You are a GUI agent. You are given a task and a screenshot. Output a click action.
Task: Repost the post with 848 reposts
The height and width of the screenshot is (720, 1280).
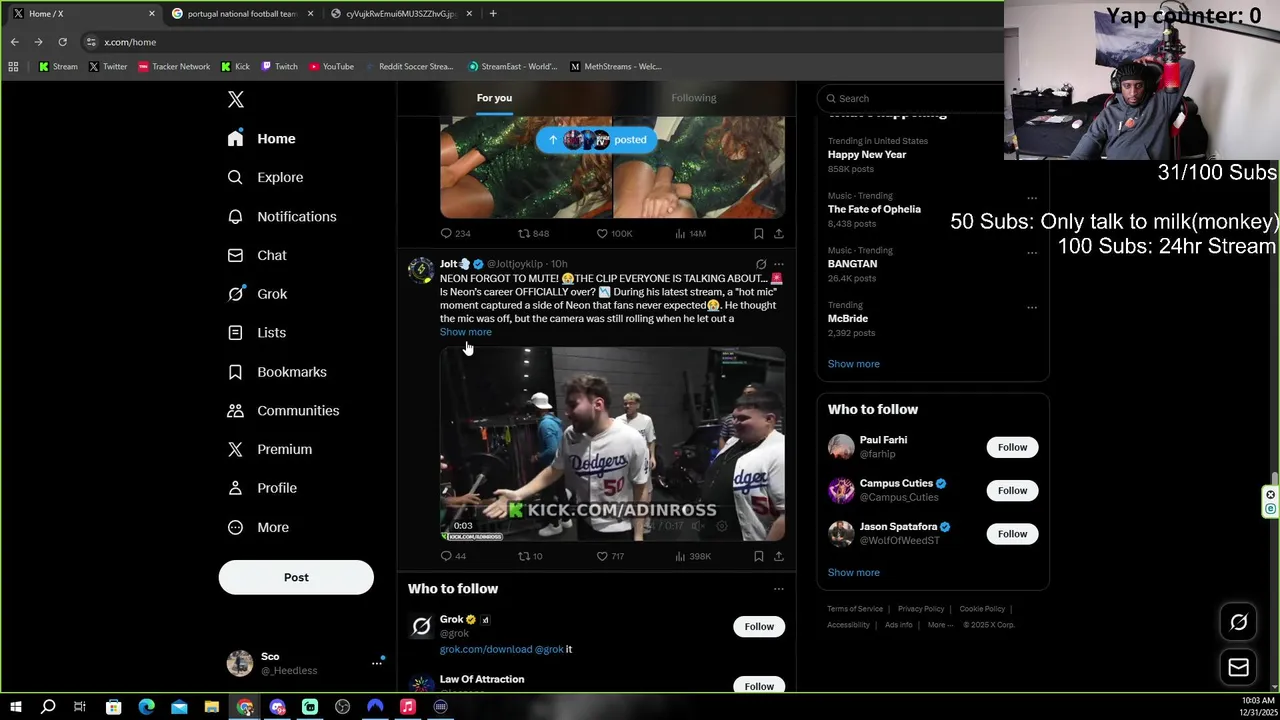[x=533, y=233]
